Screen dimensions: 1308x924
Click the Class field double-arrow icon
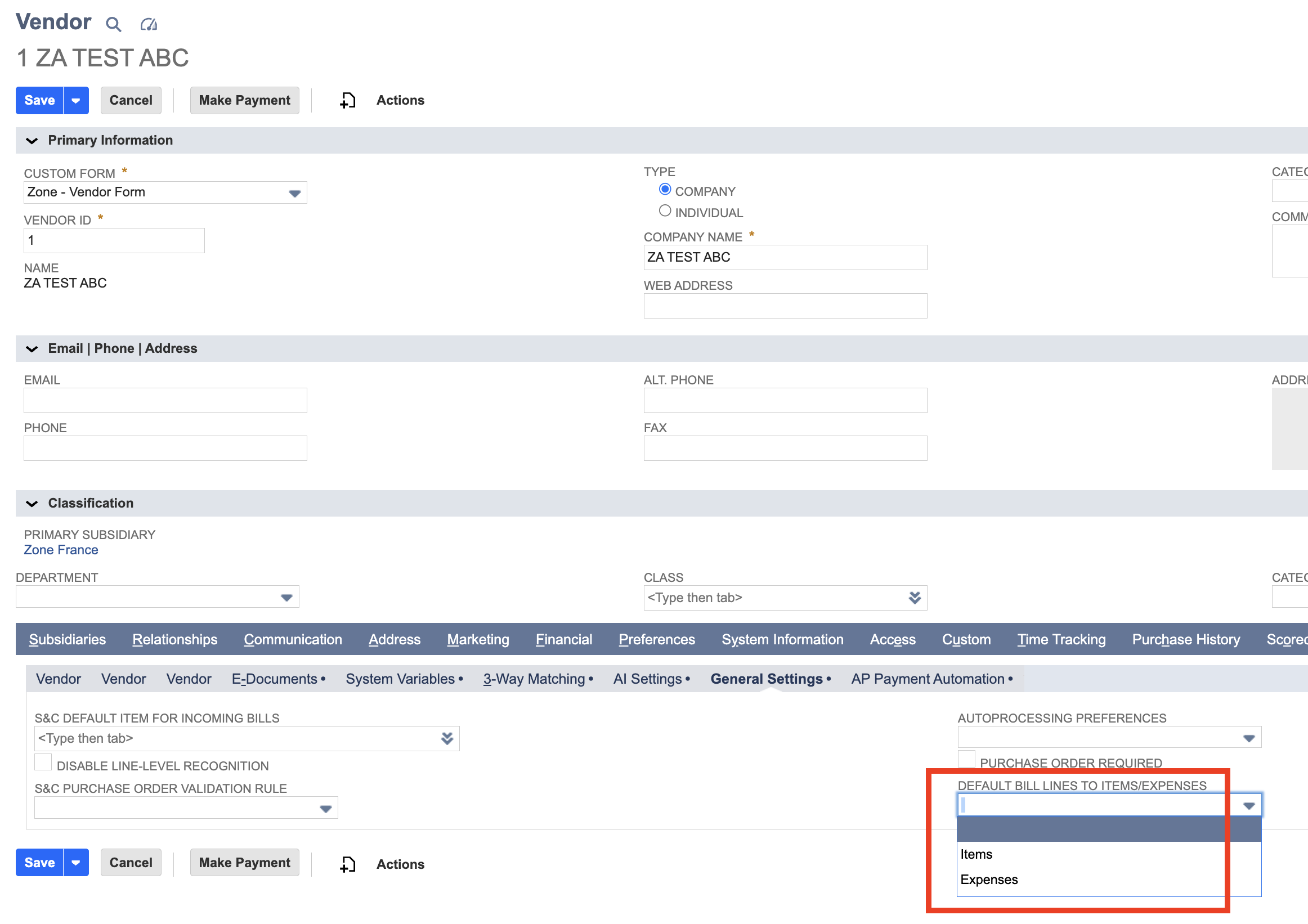tap(915, 598)
